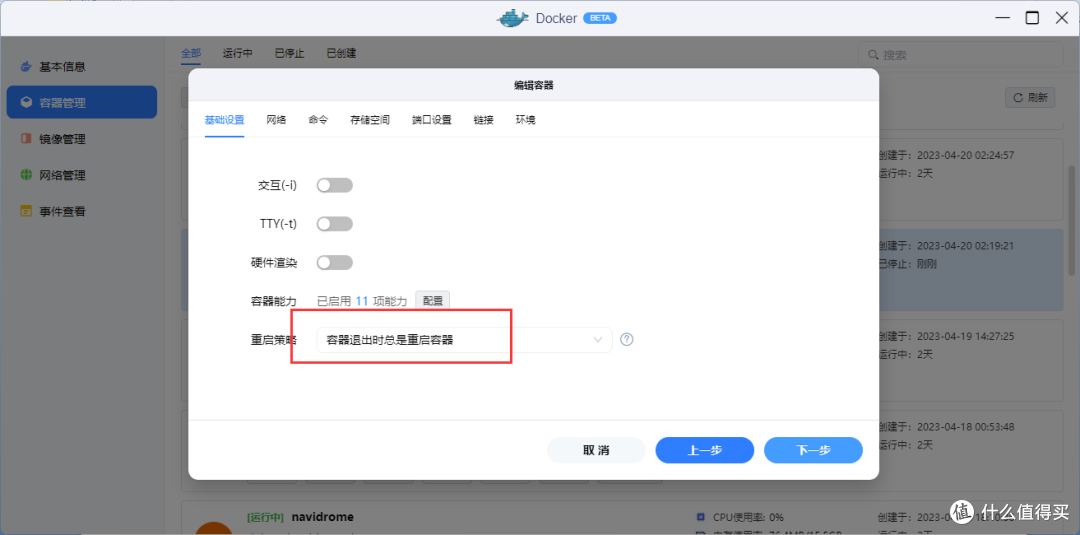Click the 取消 button
The image size is (1080, 535).
pyautogui.click(x=596, y=450)
